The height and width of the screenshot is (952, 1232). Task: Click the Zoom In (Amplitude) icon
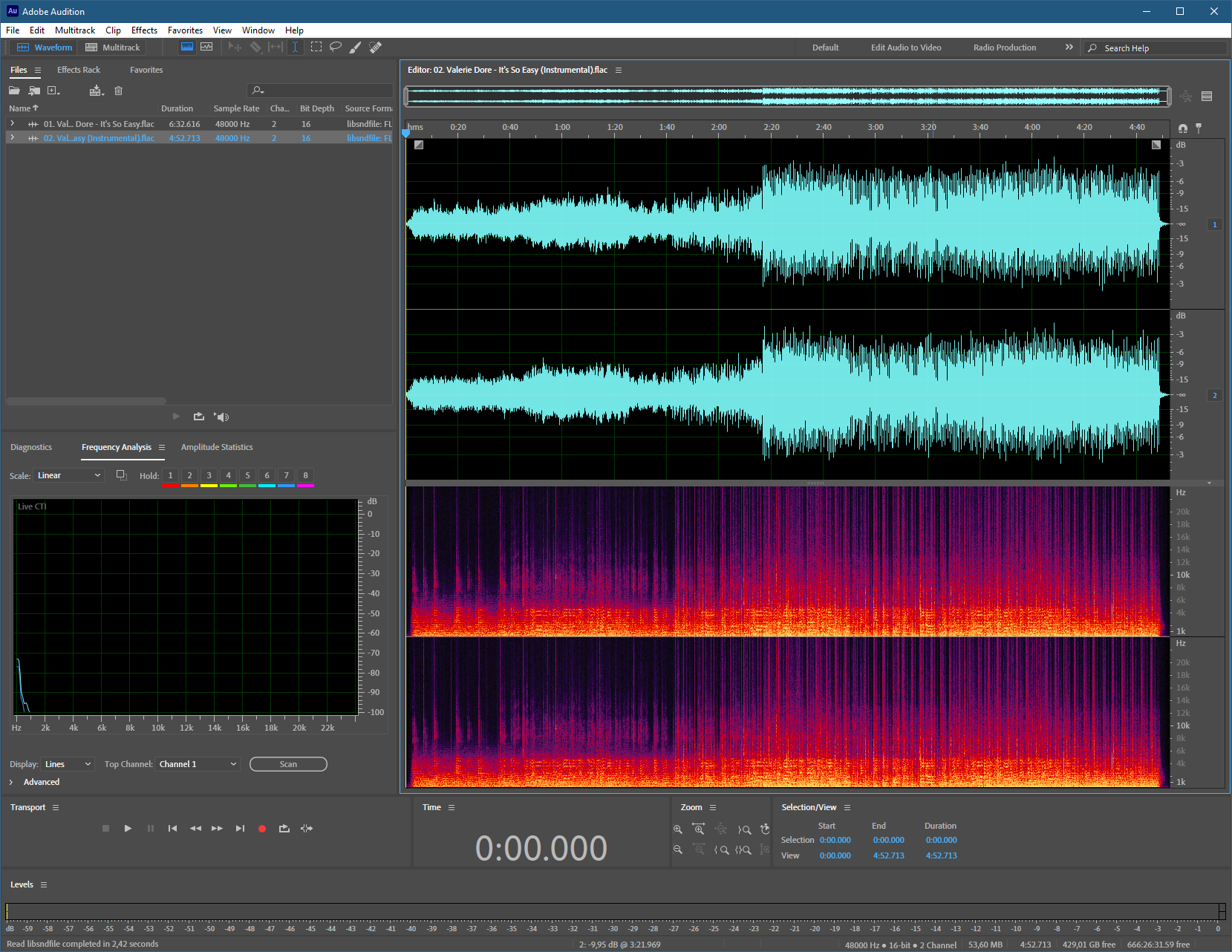tap(678, 829)
